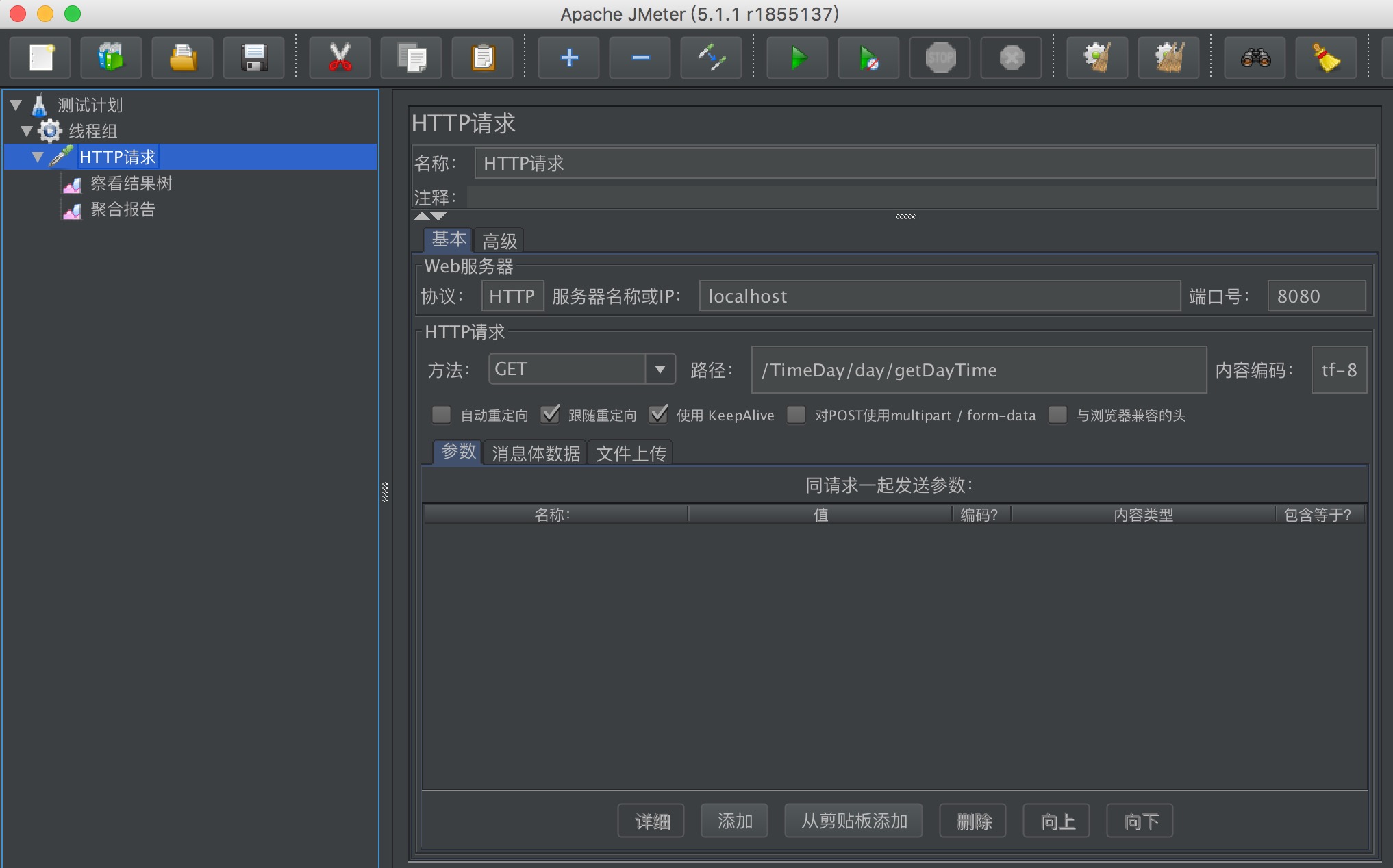Paste from clipboard icon
Screen dimensions: 1393x868
[483, 58]
